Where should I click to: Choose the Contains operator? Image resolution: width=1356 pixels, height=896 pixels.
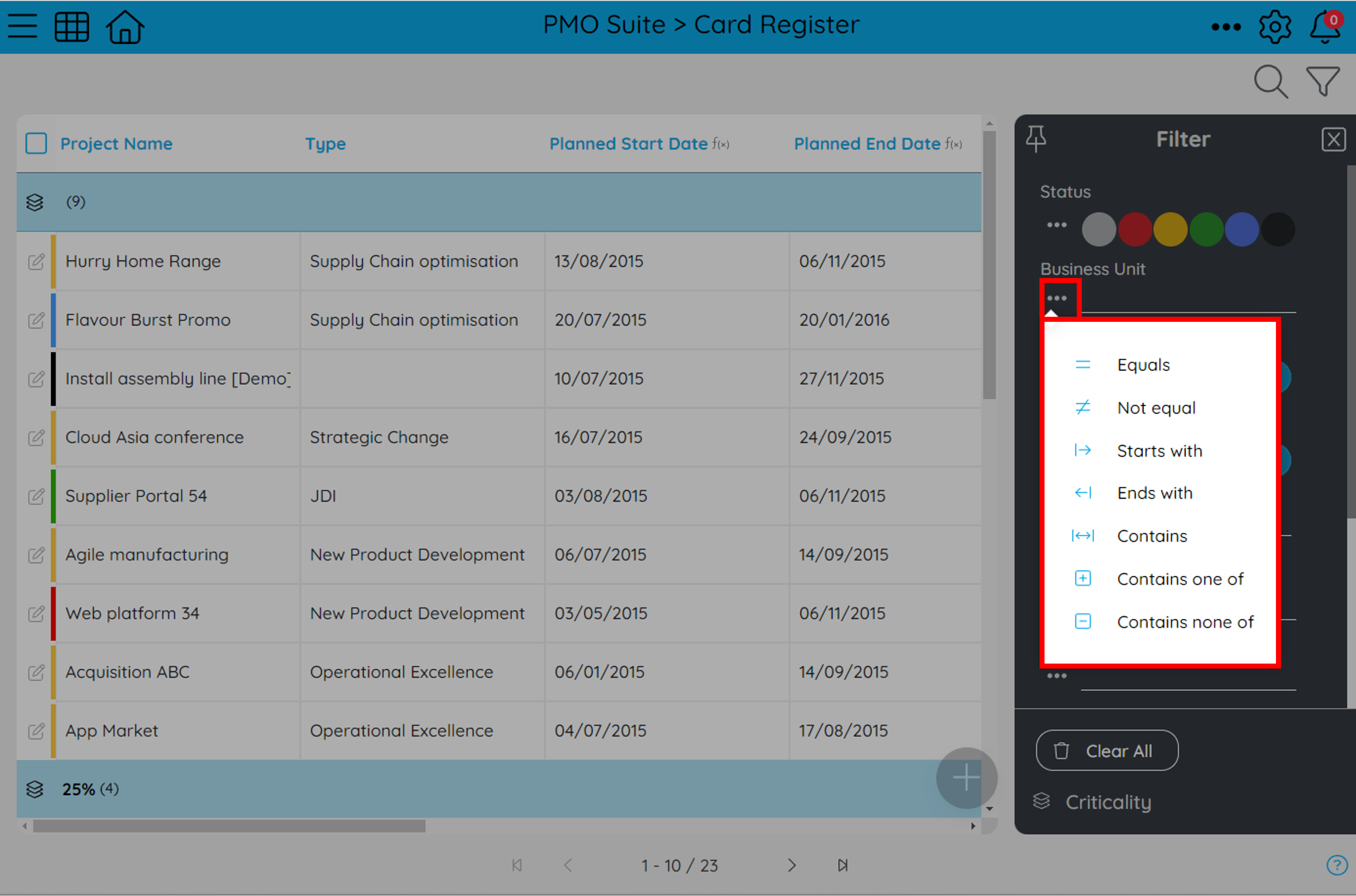[1151, 535]
